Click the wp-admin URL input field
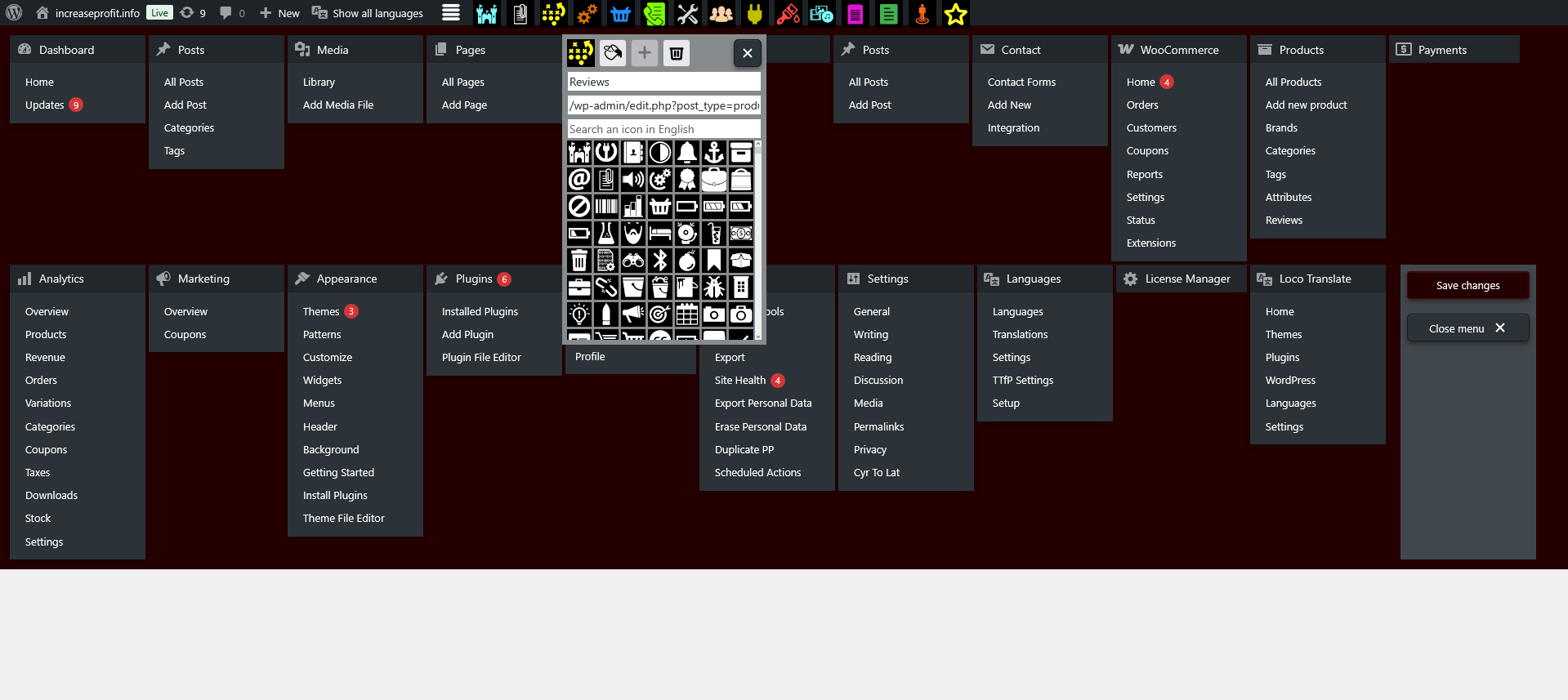The width and height of the screenshot is (1568, 700). [x=664, y=105]
